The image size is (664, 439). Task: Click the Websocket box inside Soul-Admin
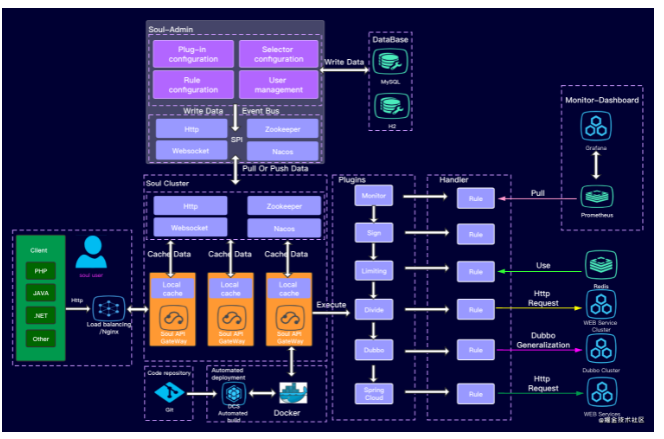pyautogui.click(x=191, y=151)
